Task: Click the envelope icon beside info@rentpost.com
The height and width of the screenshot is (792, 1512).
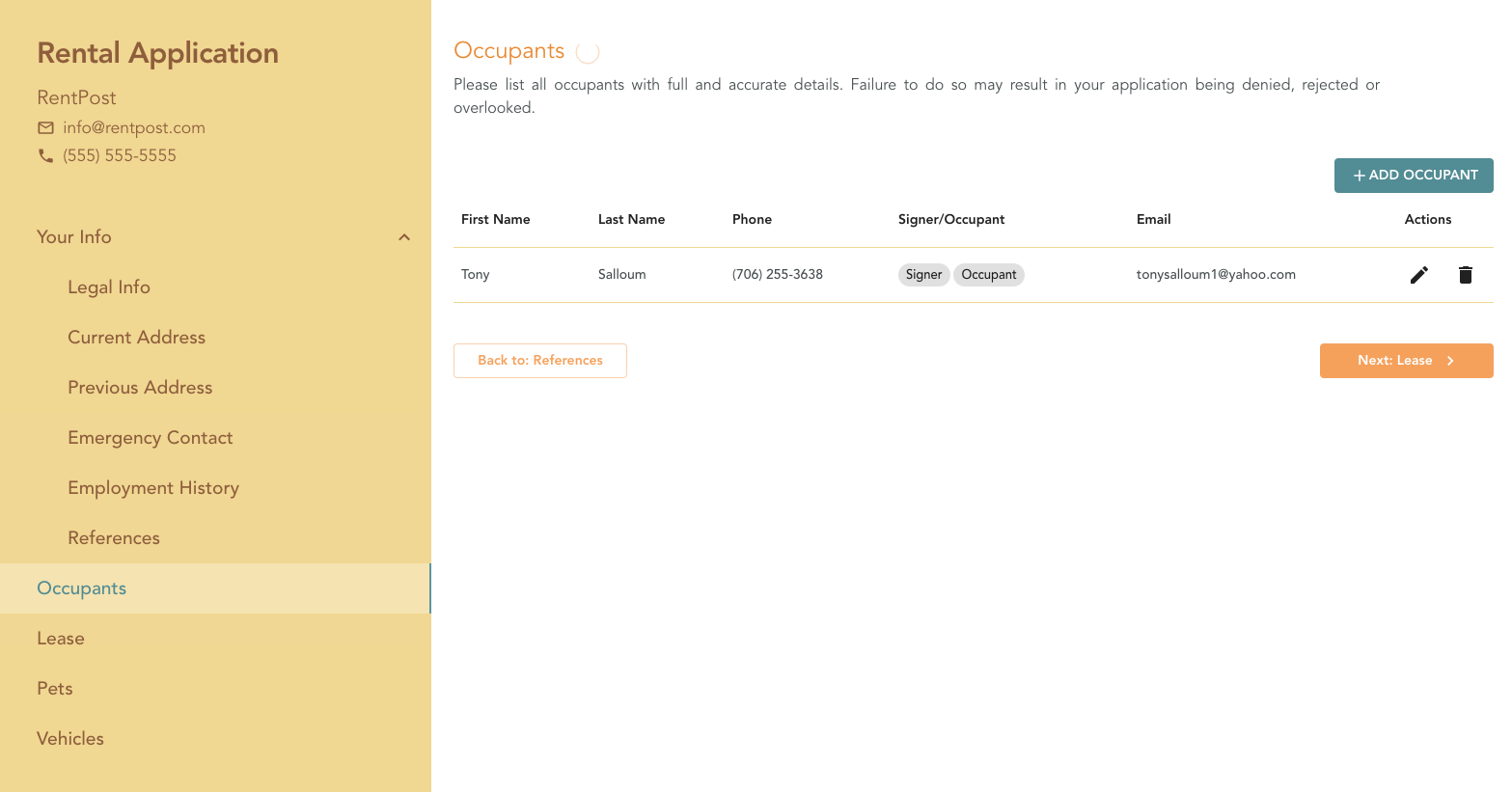Action: 44,127
